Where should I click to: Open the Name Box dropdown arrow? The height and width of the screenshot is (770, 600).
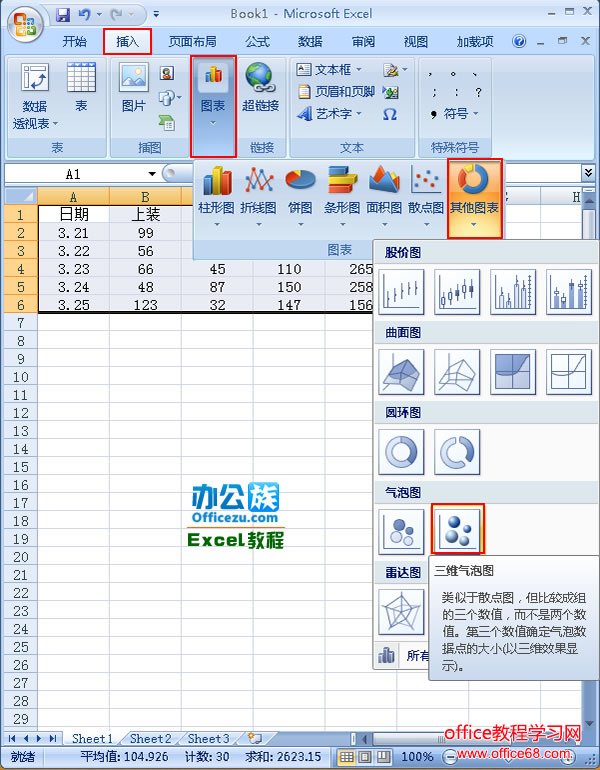pos(152,174)
